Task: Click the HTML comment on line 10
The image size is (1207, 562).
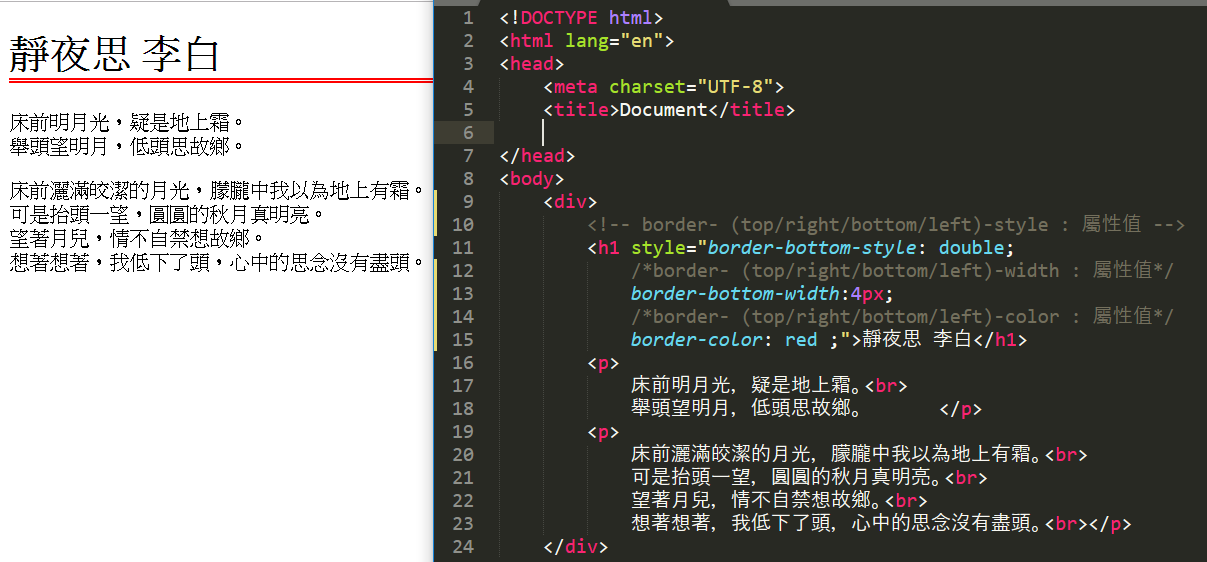Action: point(886,225)
